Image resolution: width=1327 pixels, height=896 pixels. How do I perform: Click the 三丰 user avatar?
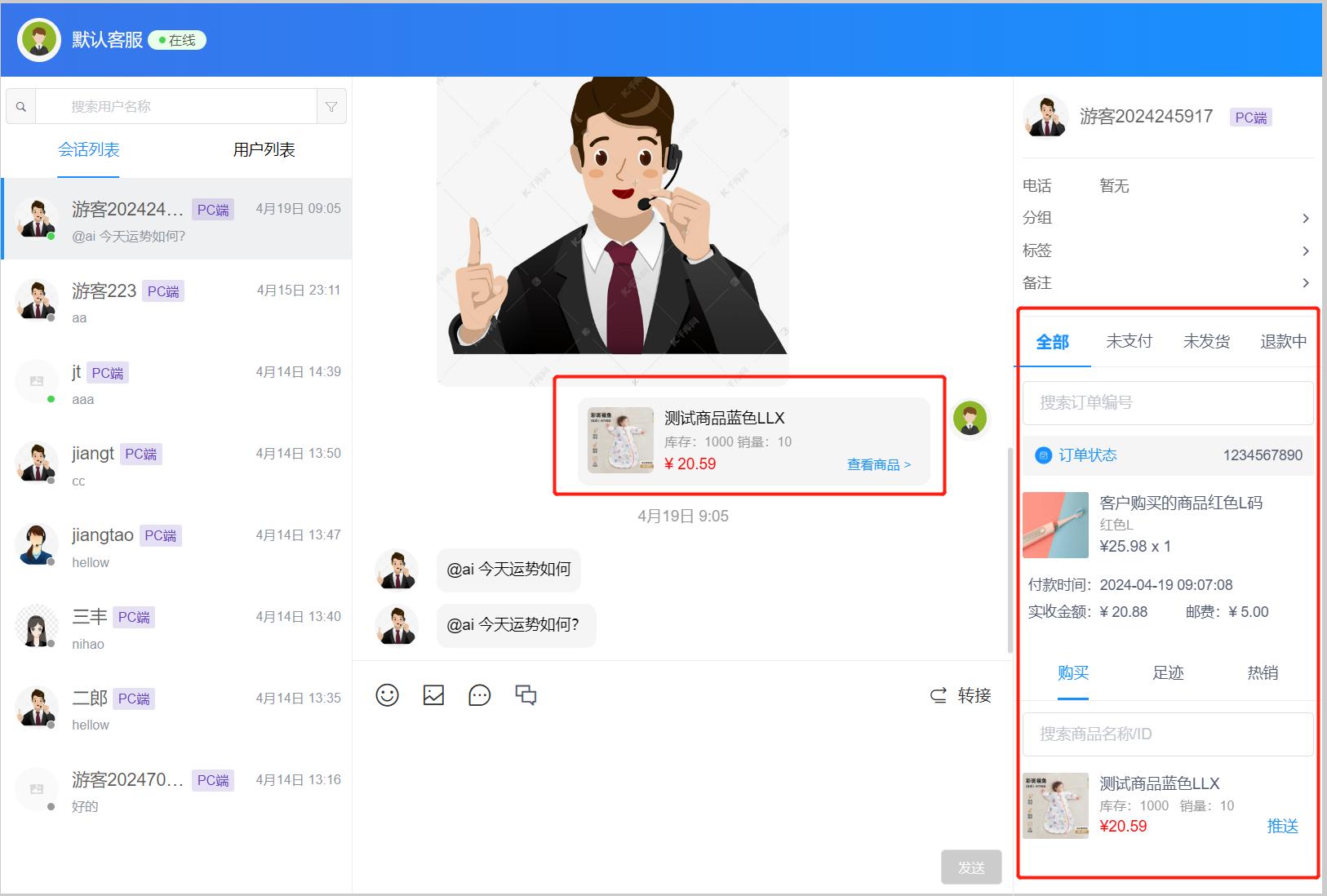[37, 626]
